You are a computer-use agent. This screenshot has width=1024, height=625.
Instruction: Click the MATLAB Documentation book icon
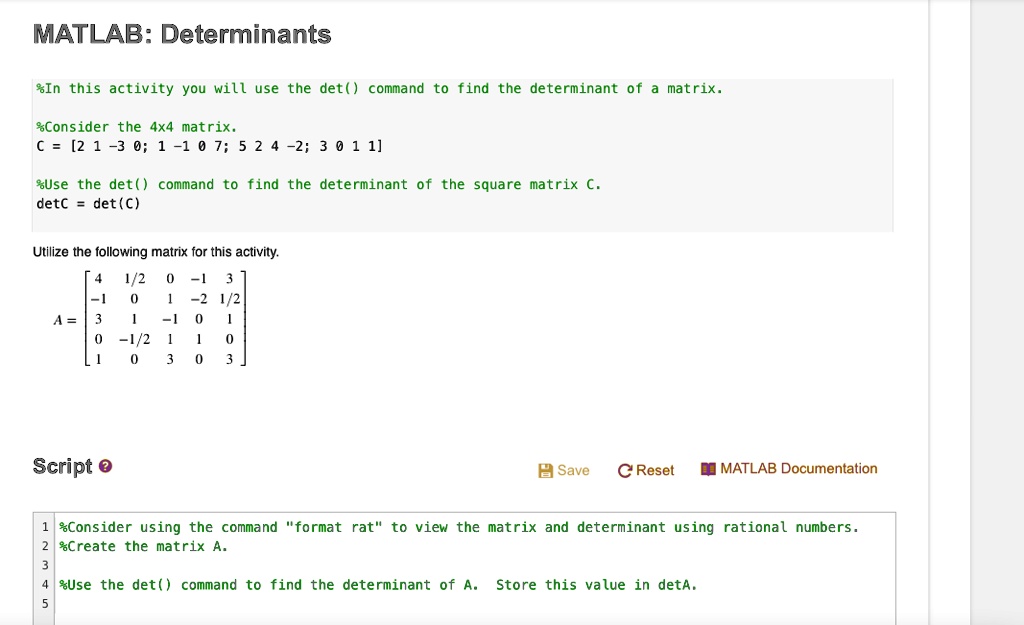click(708, 469)
